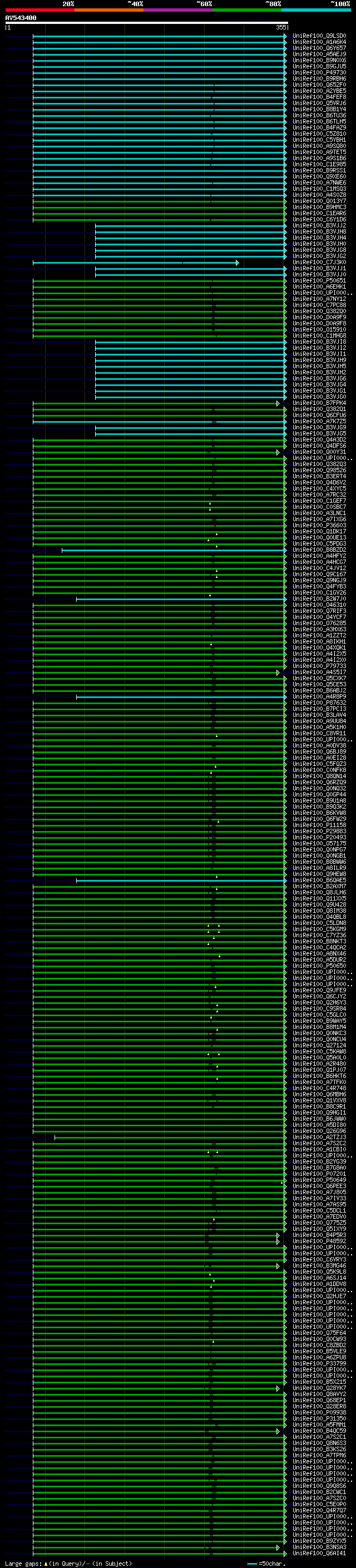Select hit label UniRef100_B7FPK4
Screen dimensions: 356x1568
[x=319, y=403]
